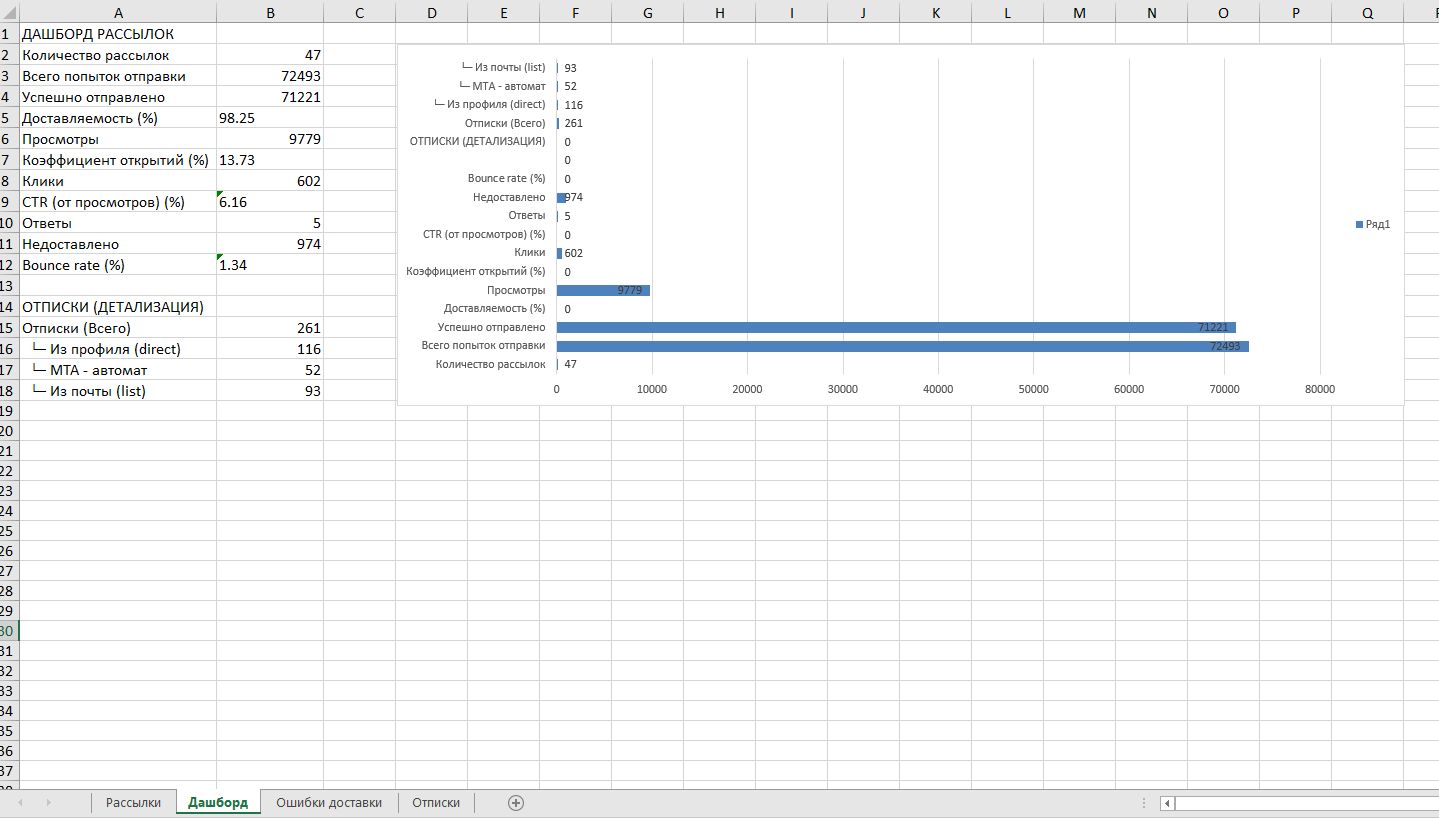The height and width of the screenshot is (818, 1439).
Task: Select the CTR value cell 6.16
Action: point(270,202)
